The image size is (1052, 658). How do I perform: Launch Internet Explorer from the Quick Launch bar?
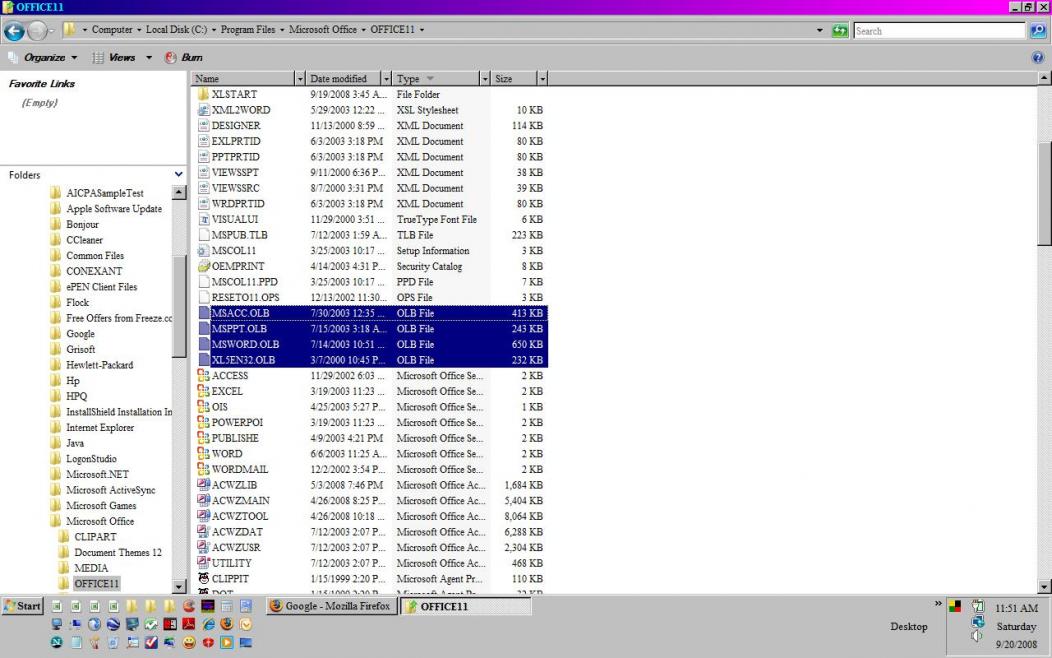click(x=208, y=624)
